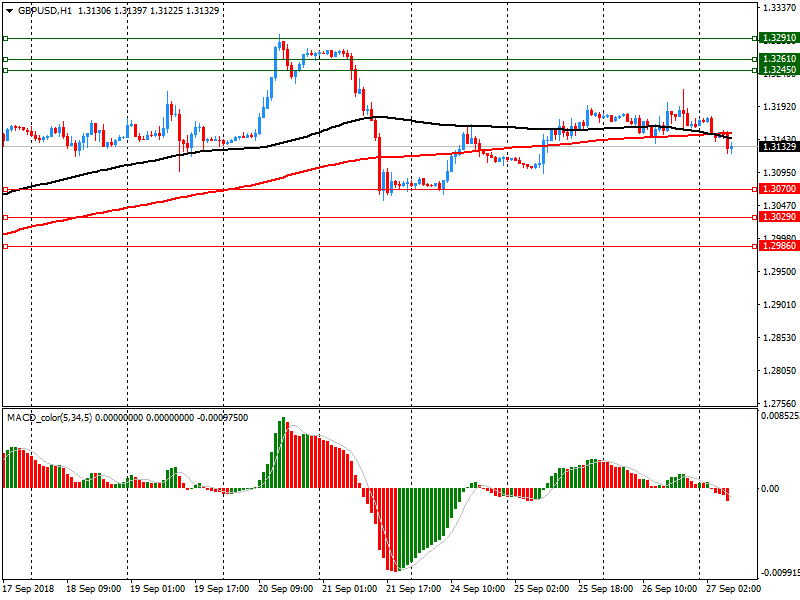The image size is (800, 600).
Task: Click left handle of the top green line
Action: point(5,38)
